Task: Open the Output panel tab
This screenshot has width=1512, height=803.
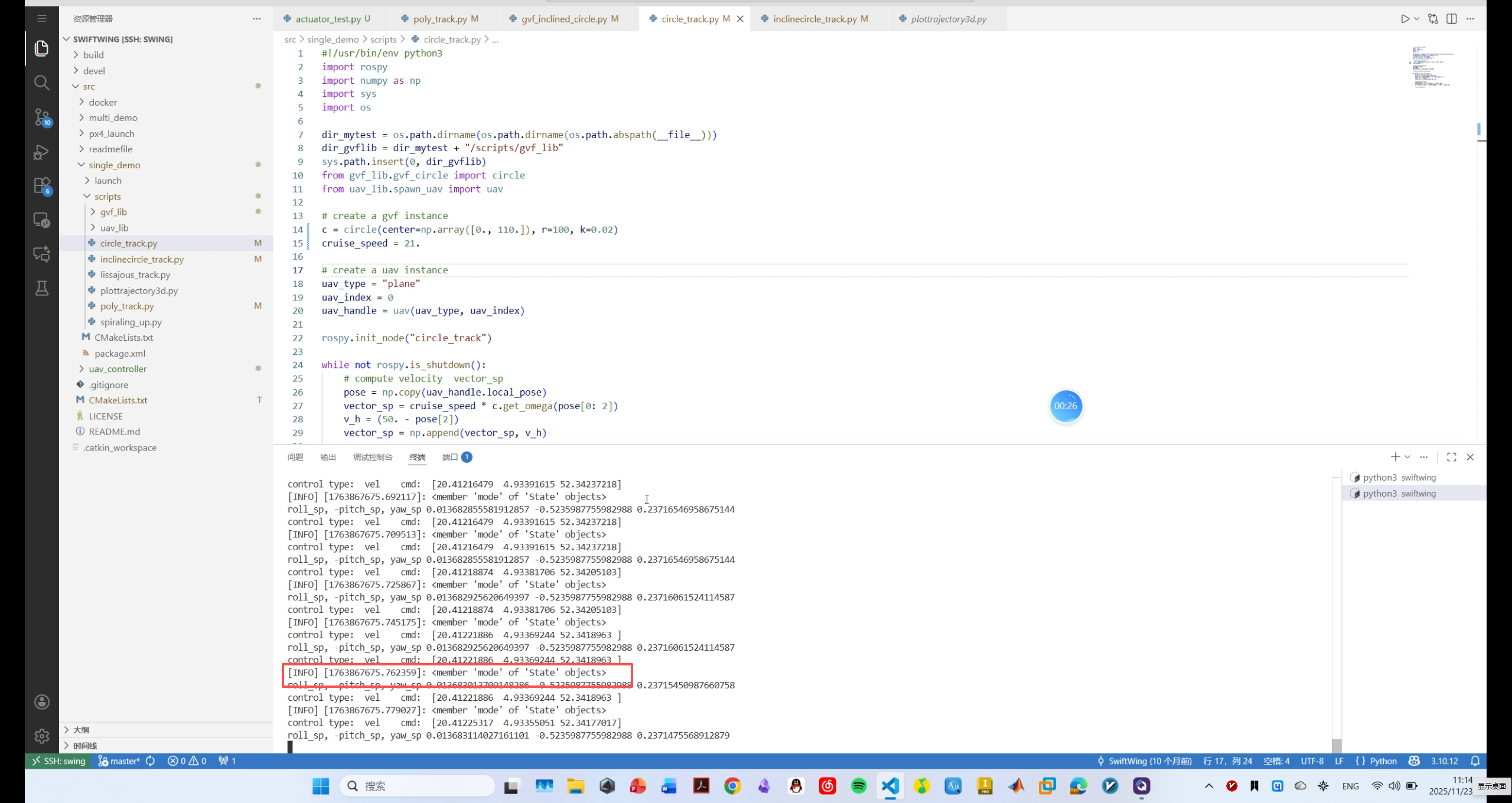Action: 328,457
